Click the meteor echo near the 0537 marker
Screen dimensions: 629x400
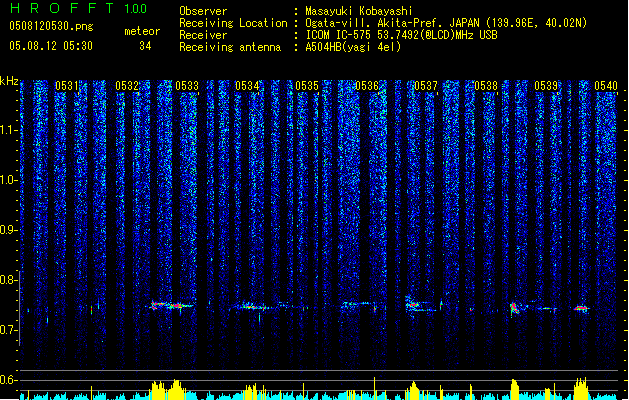click(x=417, y=305)
